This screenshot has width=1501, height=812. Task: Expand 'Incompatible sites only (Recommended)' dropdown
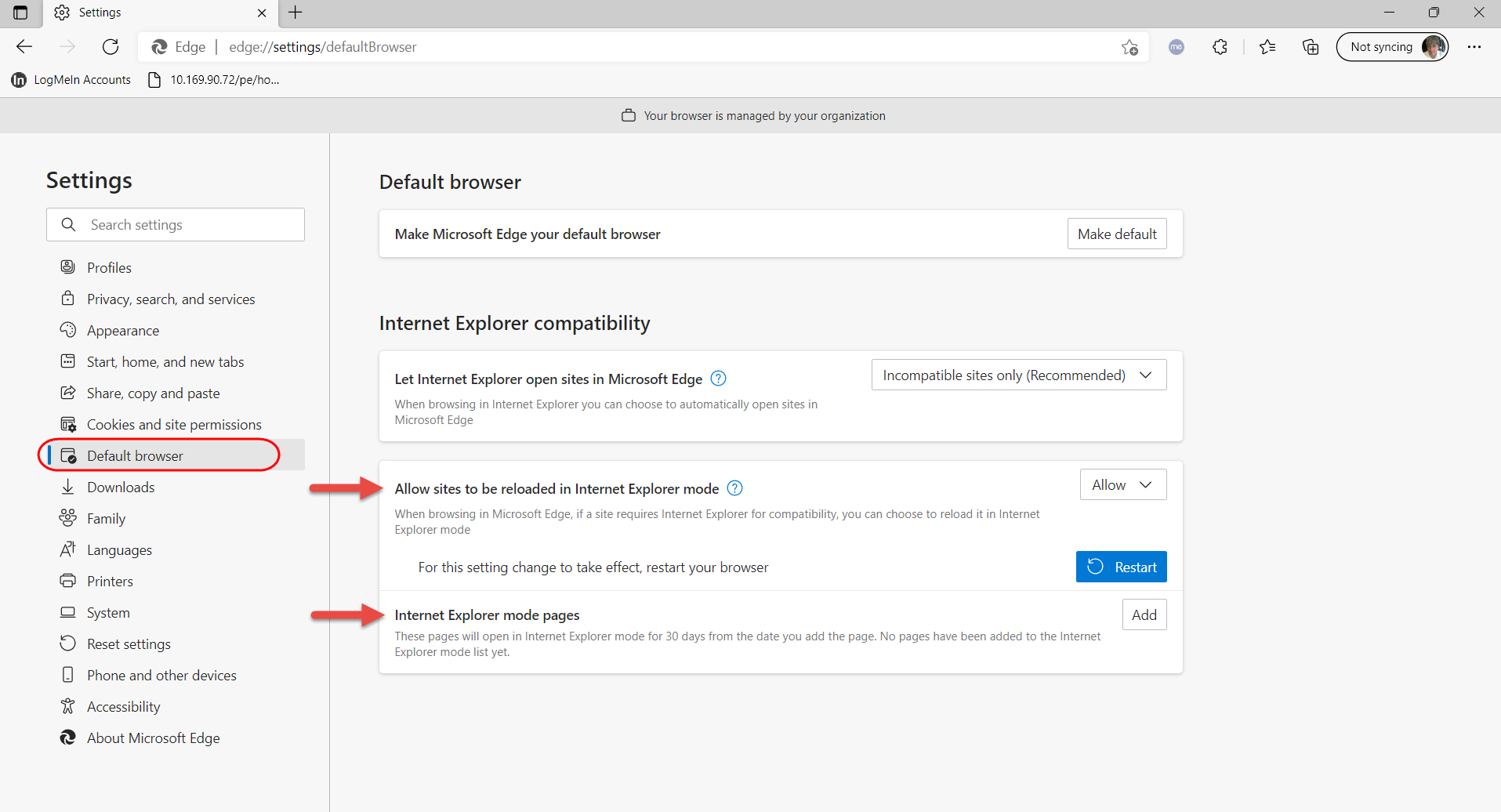tap(1019, 375)
